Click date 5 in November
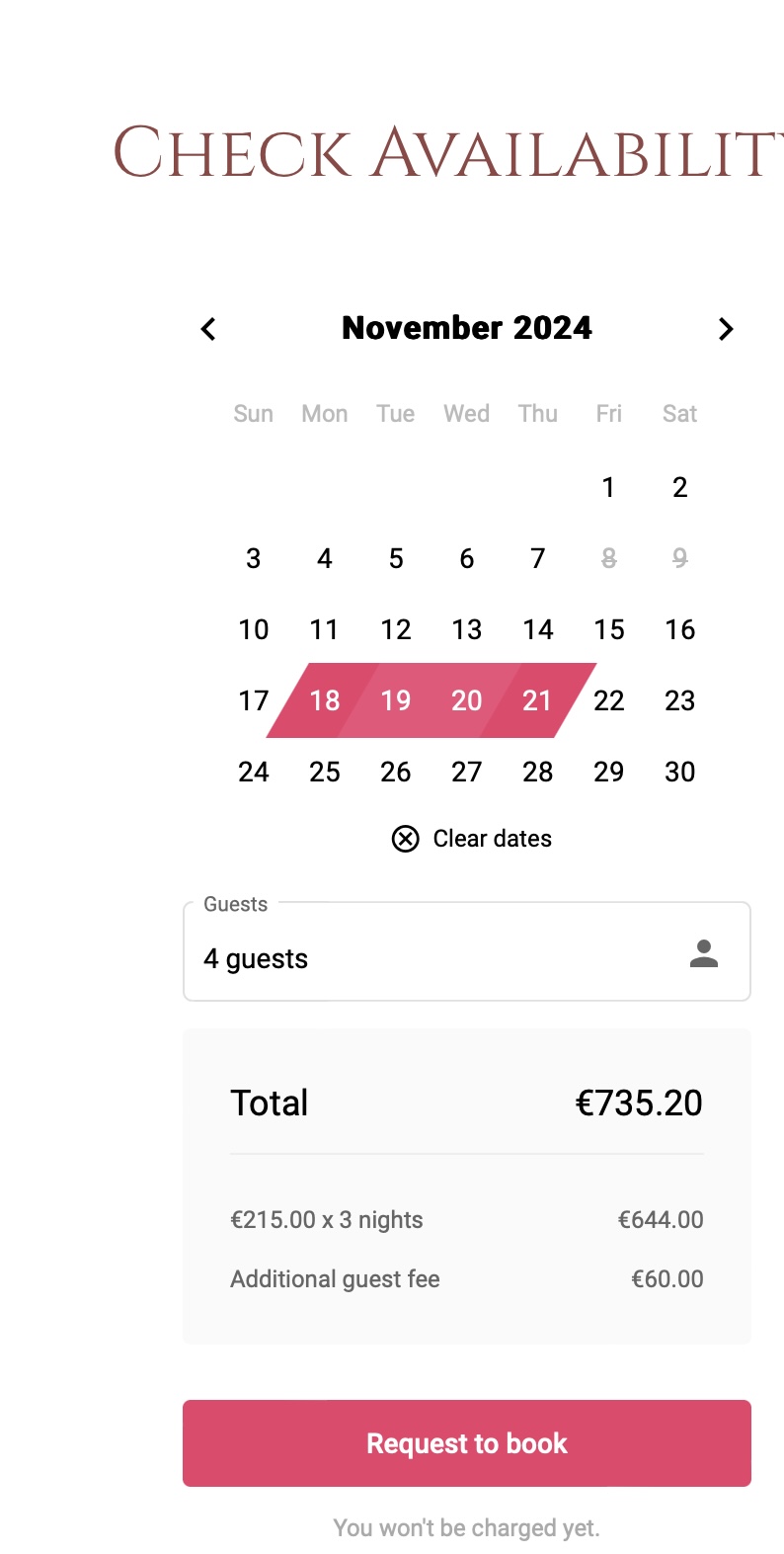This screenshot has width=784, height=1554. pos(396,558)
